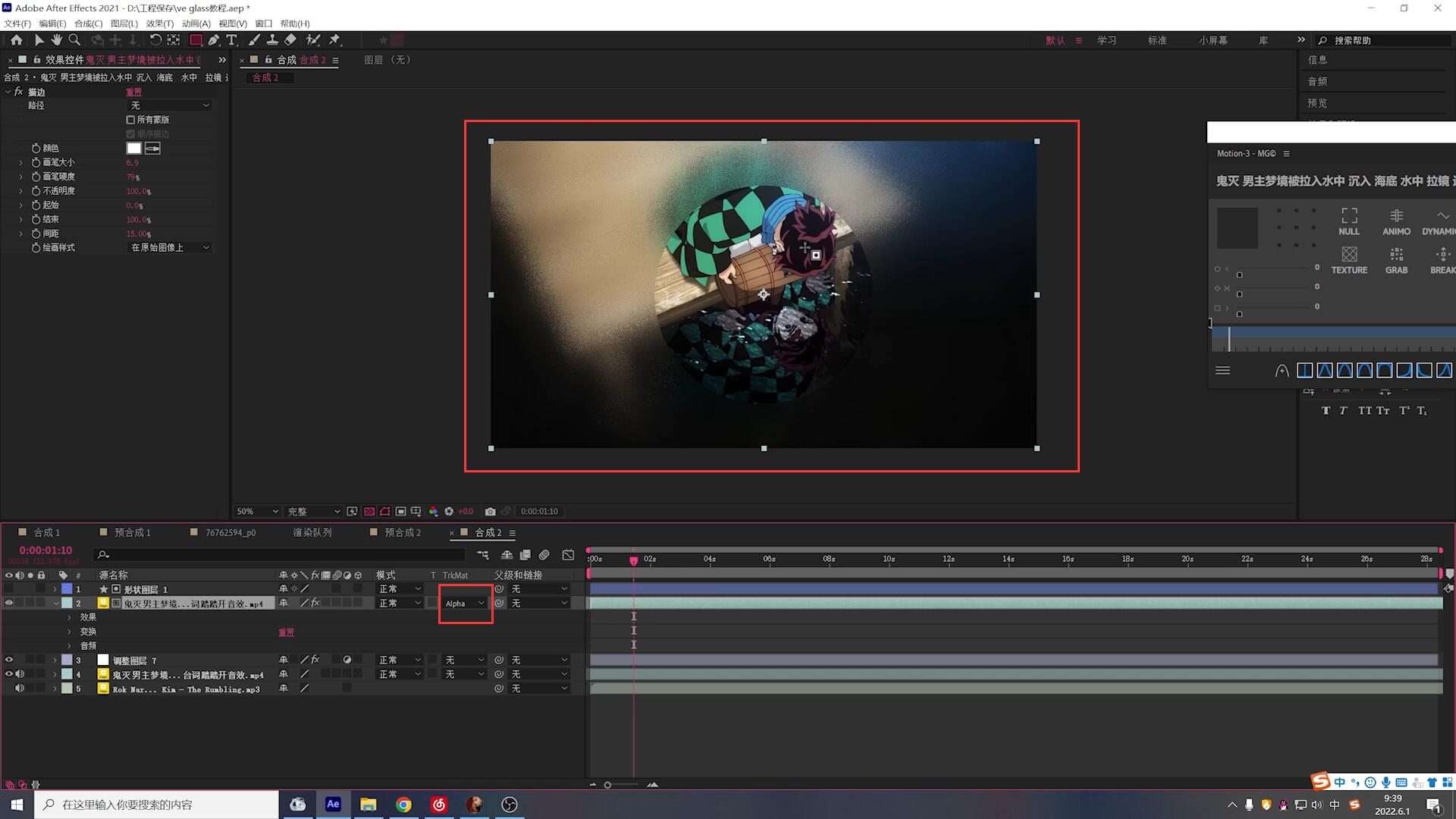
Task: Open the 效果(T) menu
Action: [159, 24]
